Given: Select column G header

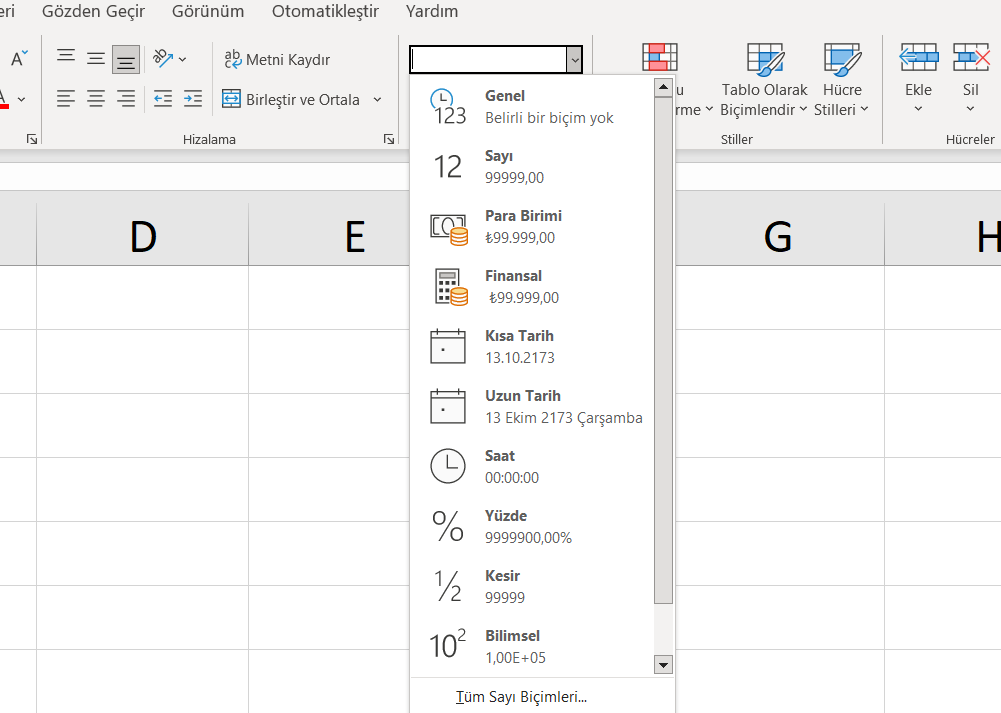Looking at the screenshot, I should [779, 235].
